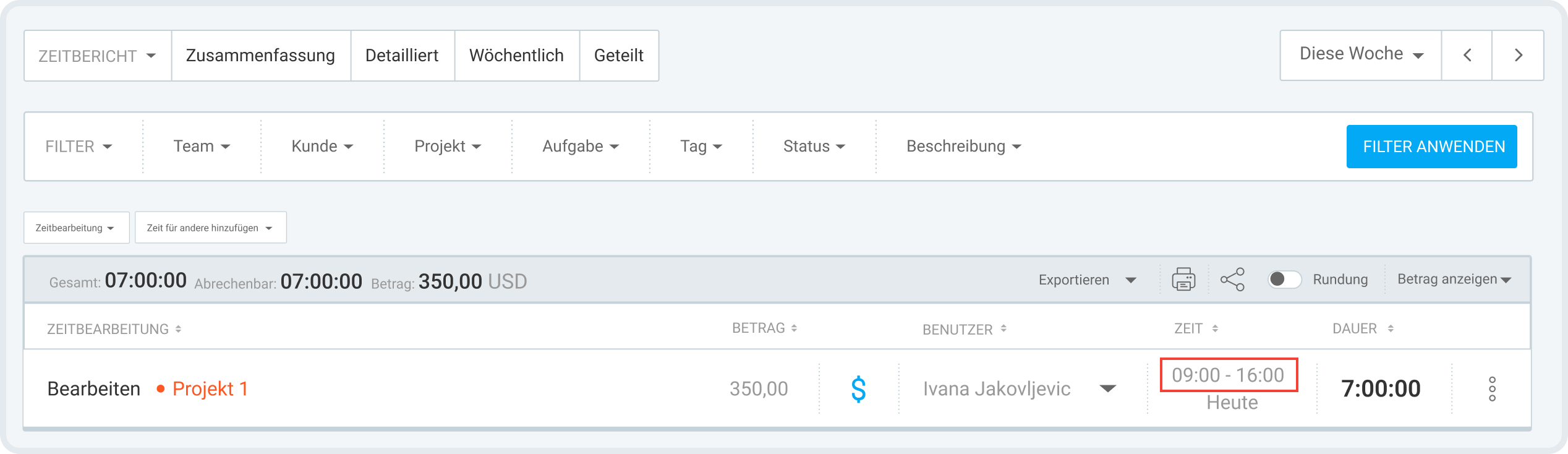
Task: Click the Filter anwenden button
Action: (1431, 147)
